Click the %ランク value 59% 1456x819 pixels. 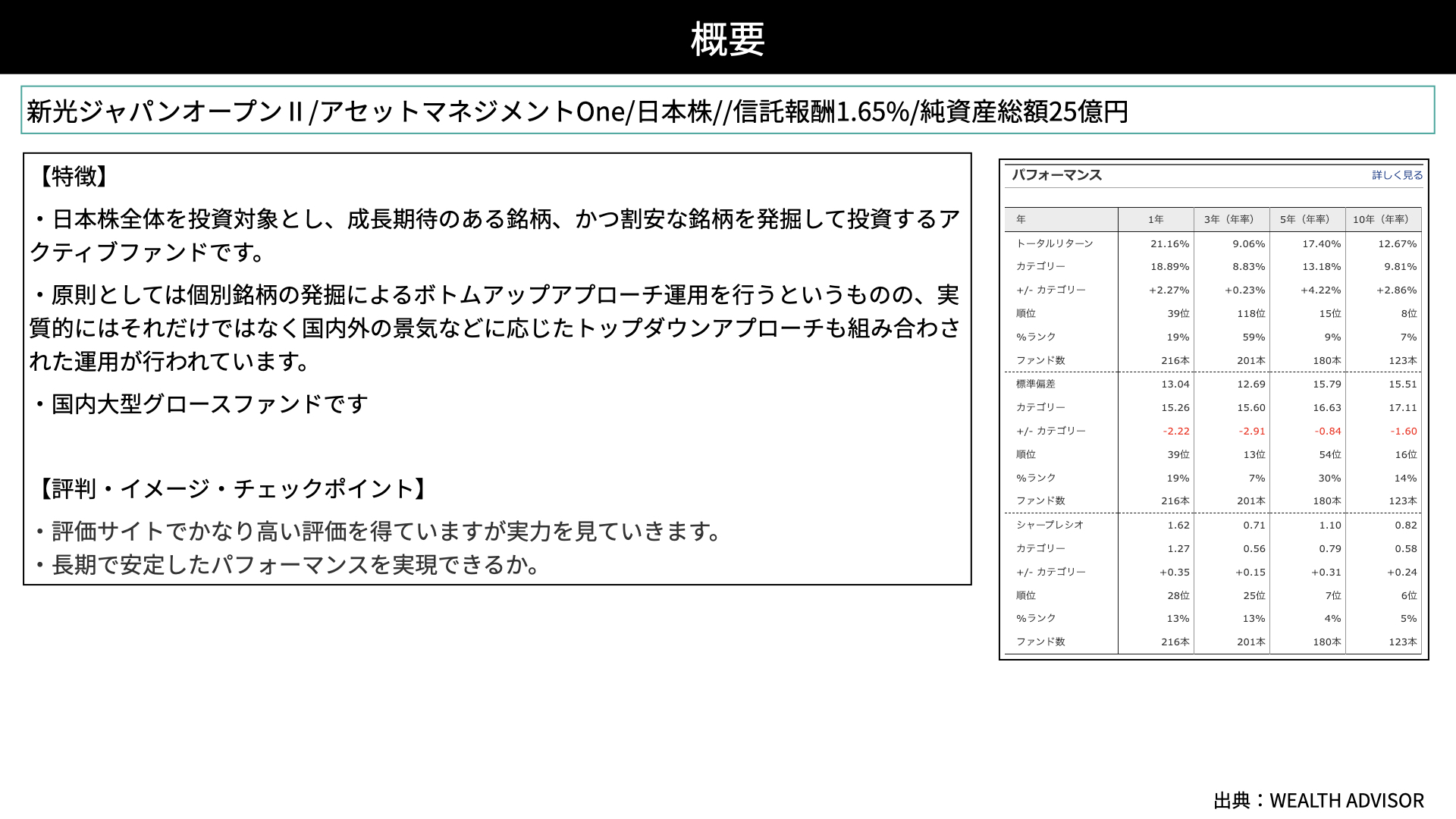(x=1254, y=337)
